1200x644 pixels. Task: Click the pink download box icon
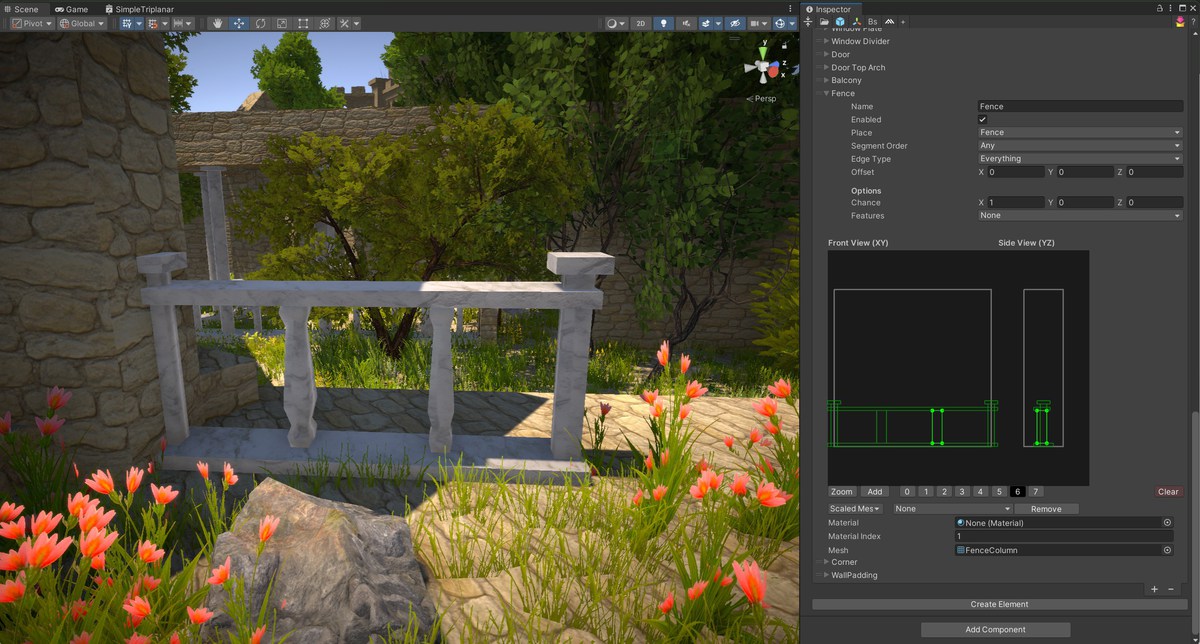[x=1180, y=22]
